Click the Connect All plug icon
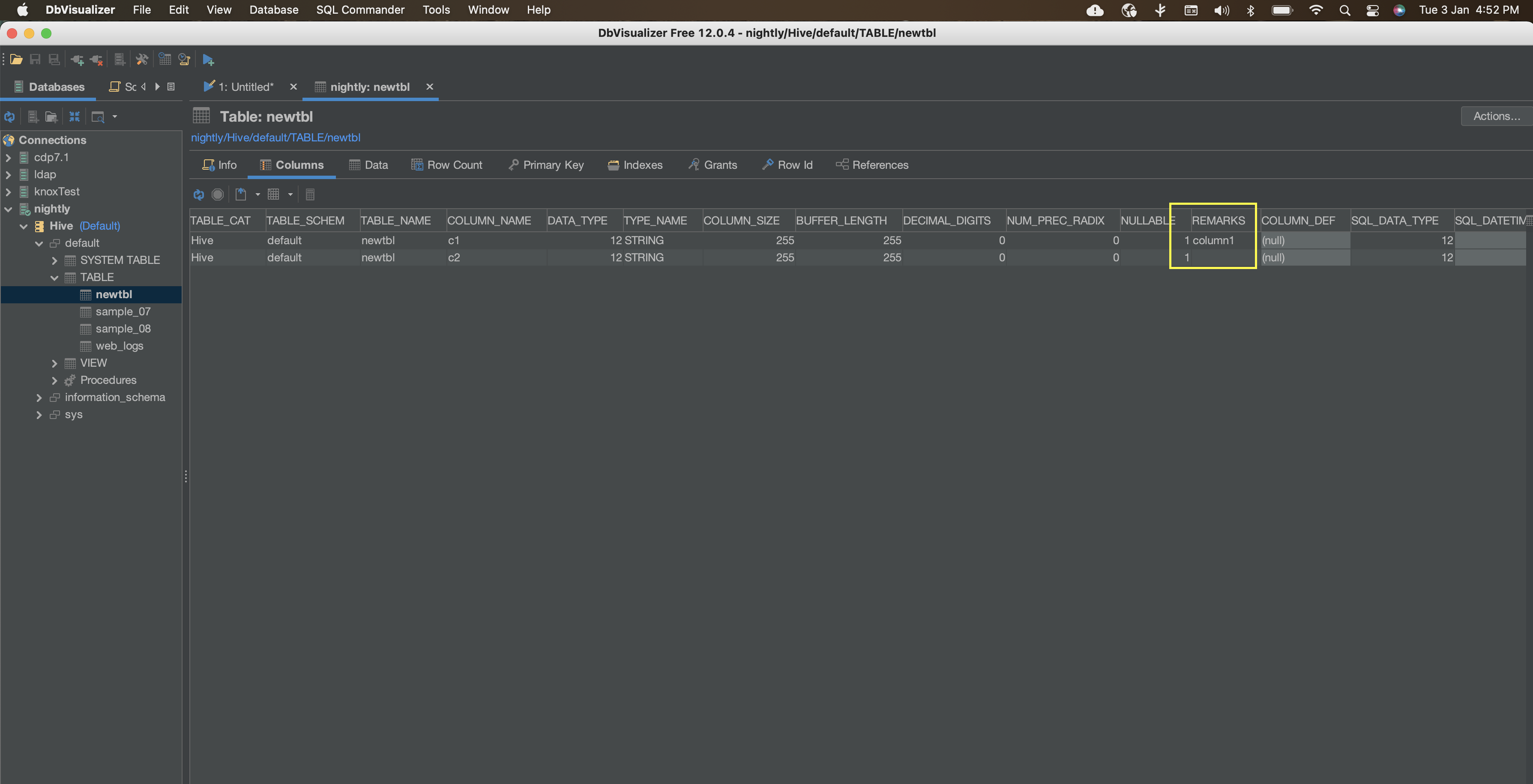1533x784 pixels. (x=77, y=60)
